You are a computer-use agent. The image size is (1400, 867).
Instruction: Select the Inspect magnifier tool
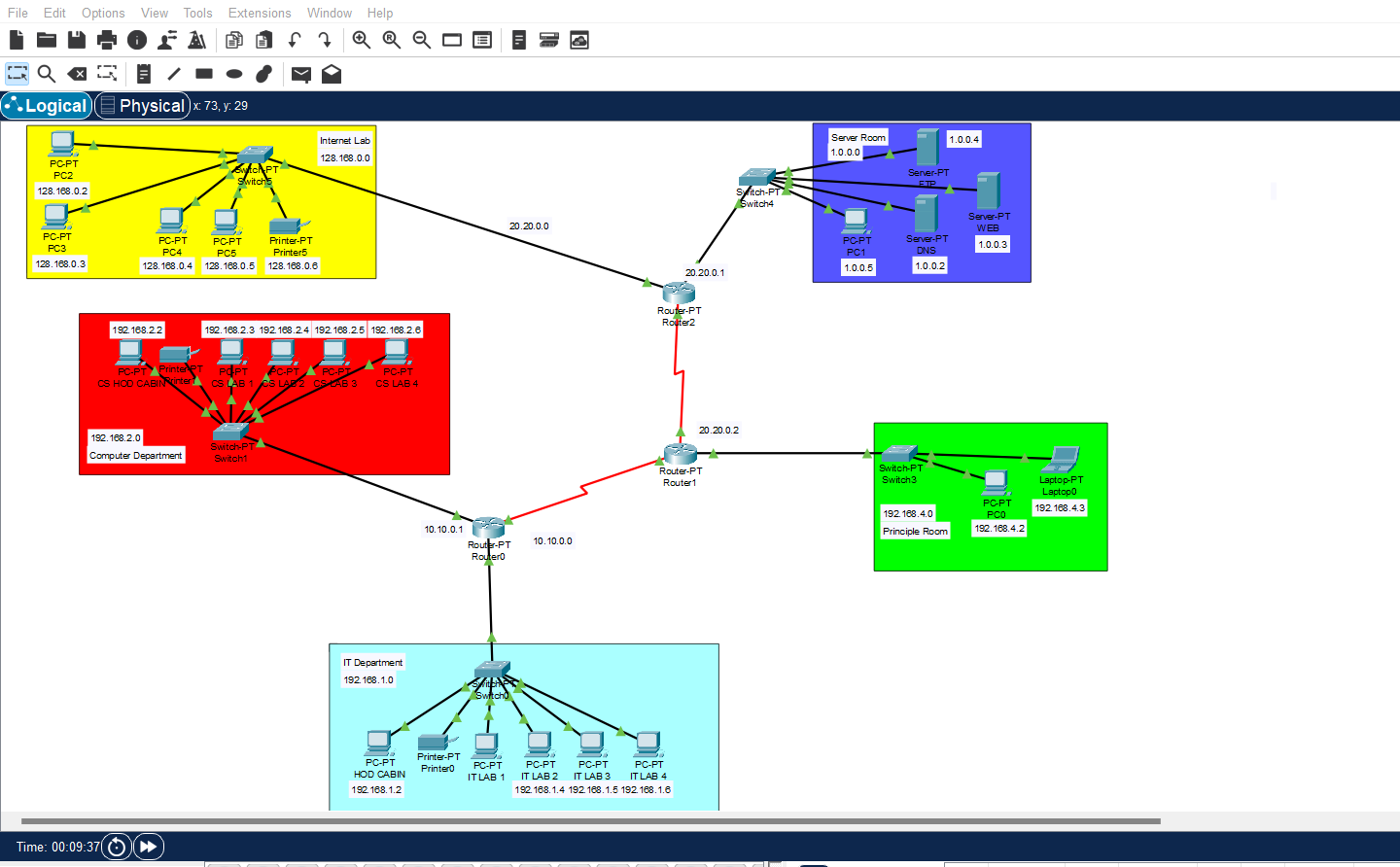pos(47,74)
